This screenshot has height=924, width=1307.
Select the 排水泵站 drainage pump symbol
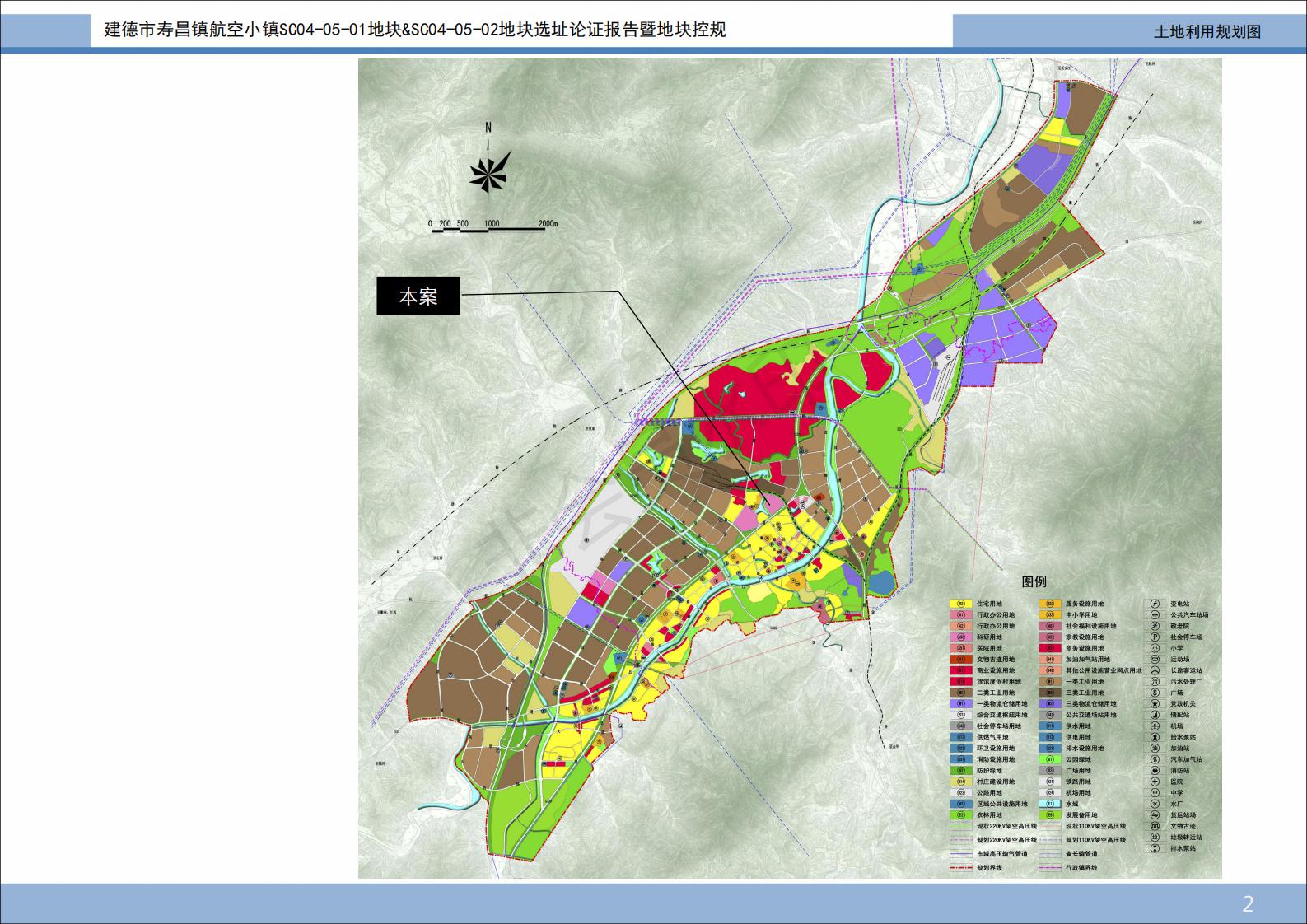click(1155, 848)
